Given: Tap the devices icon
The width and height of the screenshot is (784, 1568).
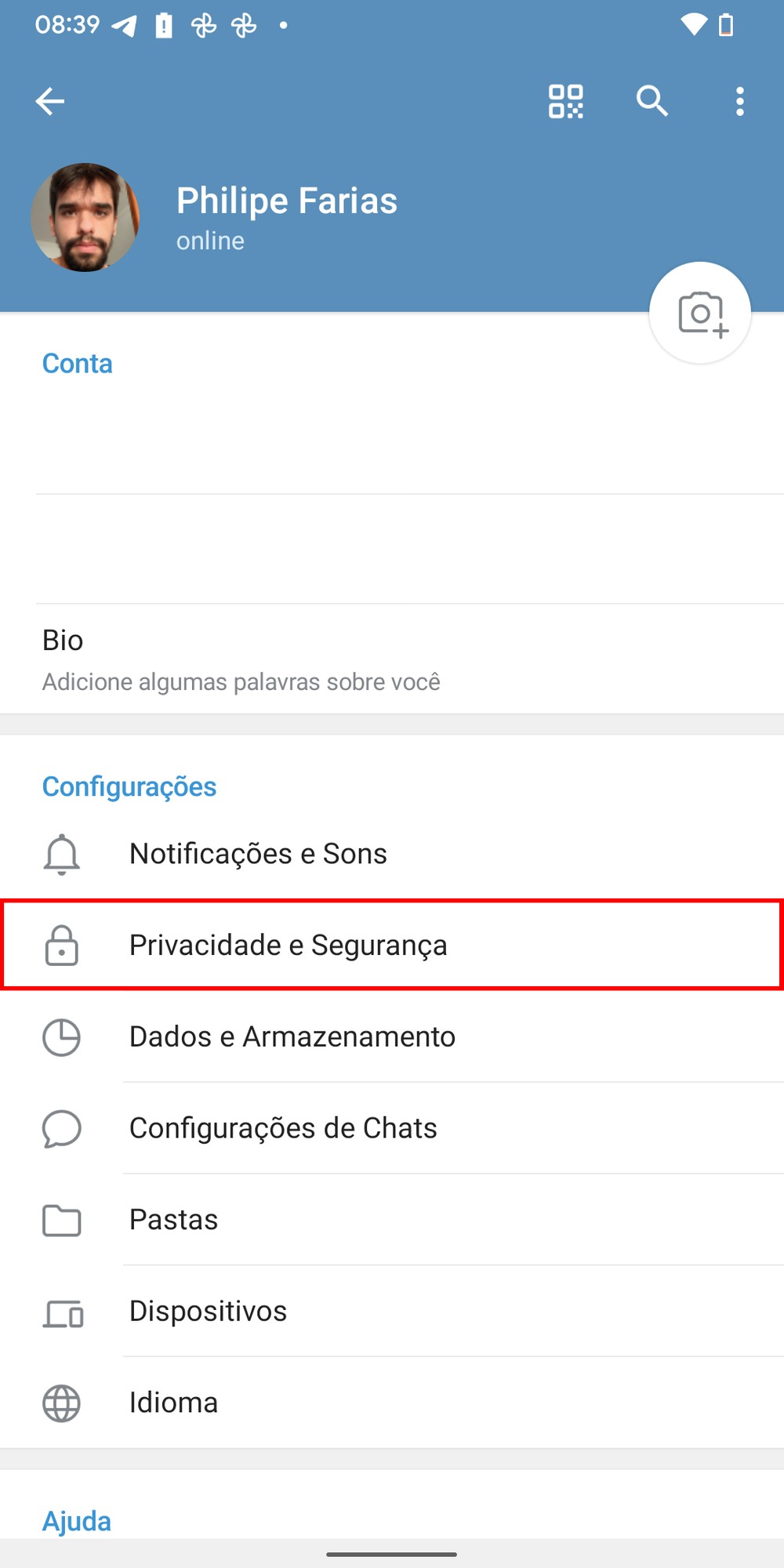Looking at the screenshot, I should pos(63,1312).
